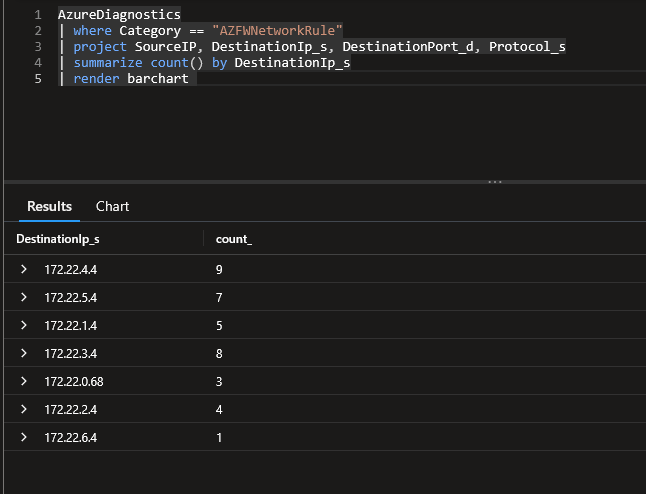Expand the 172.22.4.4 result row
This screenshot has width=646, height=494.
[x=24, y=269]
